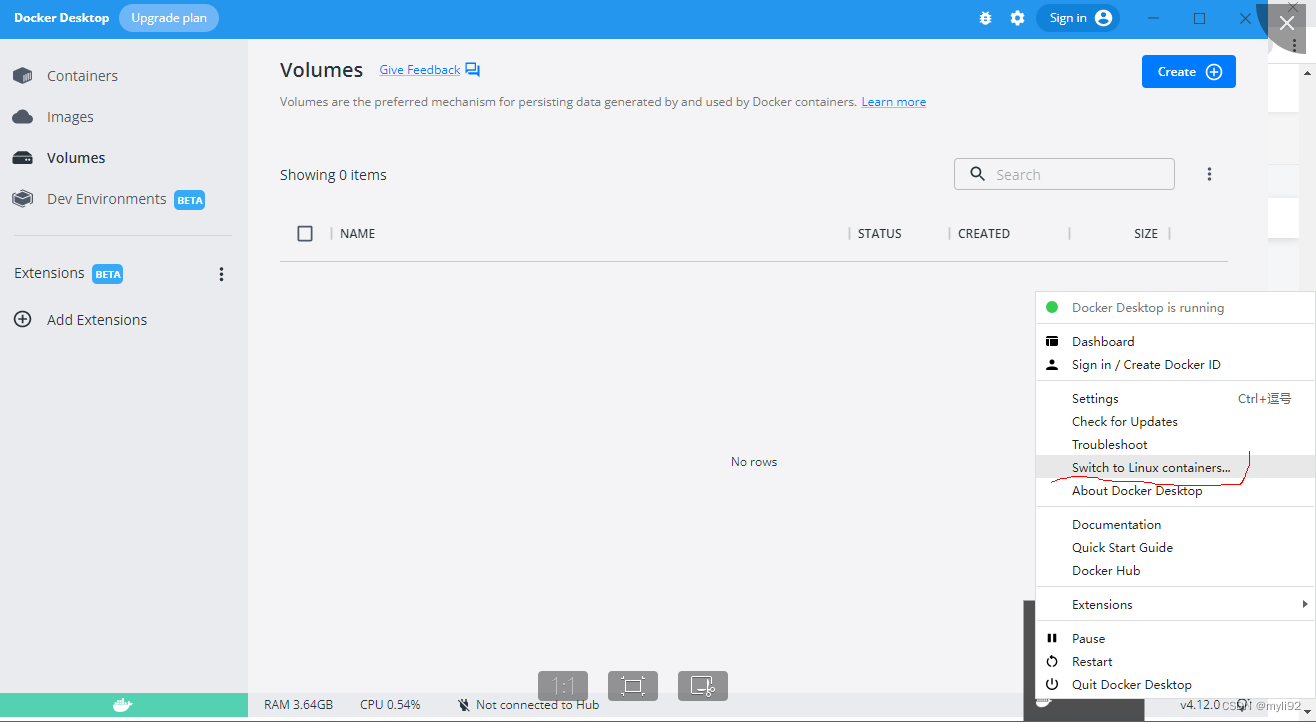
Task: Click the RAM 3.64GB status text
Action: point(299,705)
